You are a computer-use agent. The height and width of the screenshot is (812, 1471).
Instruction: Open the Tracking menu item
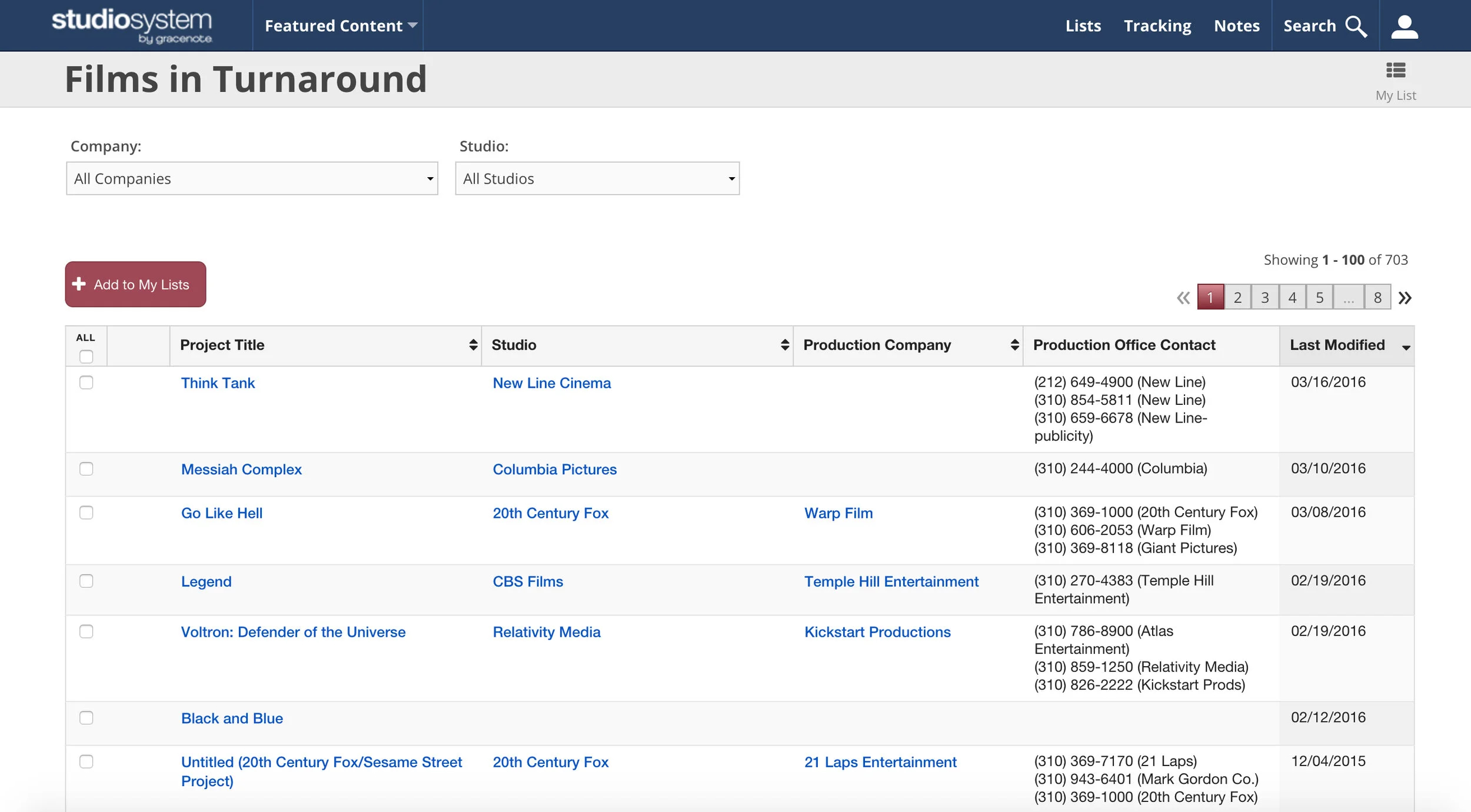tap(1157, 26)
